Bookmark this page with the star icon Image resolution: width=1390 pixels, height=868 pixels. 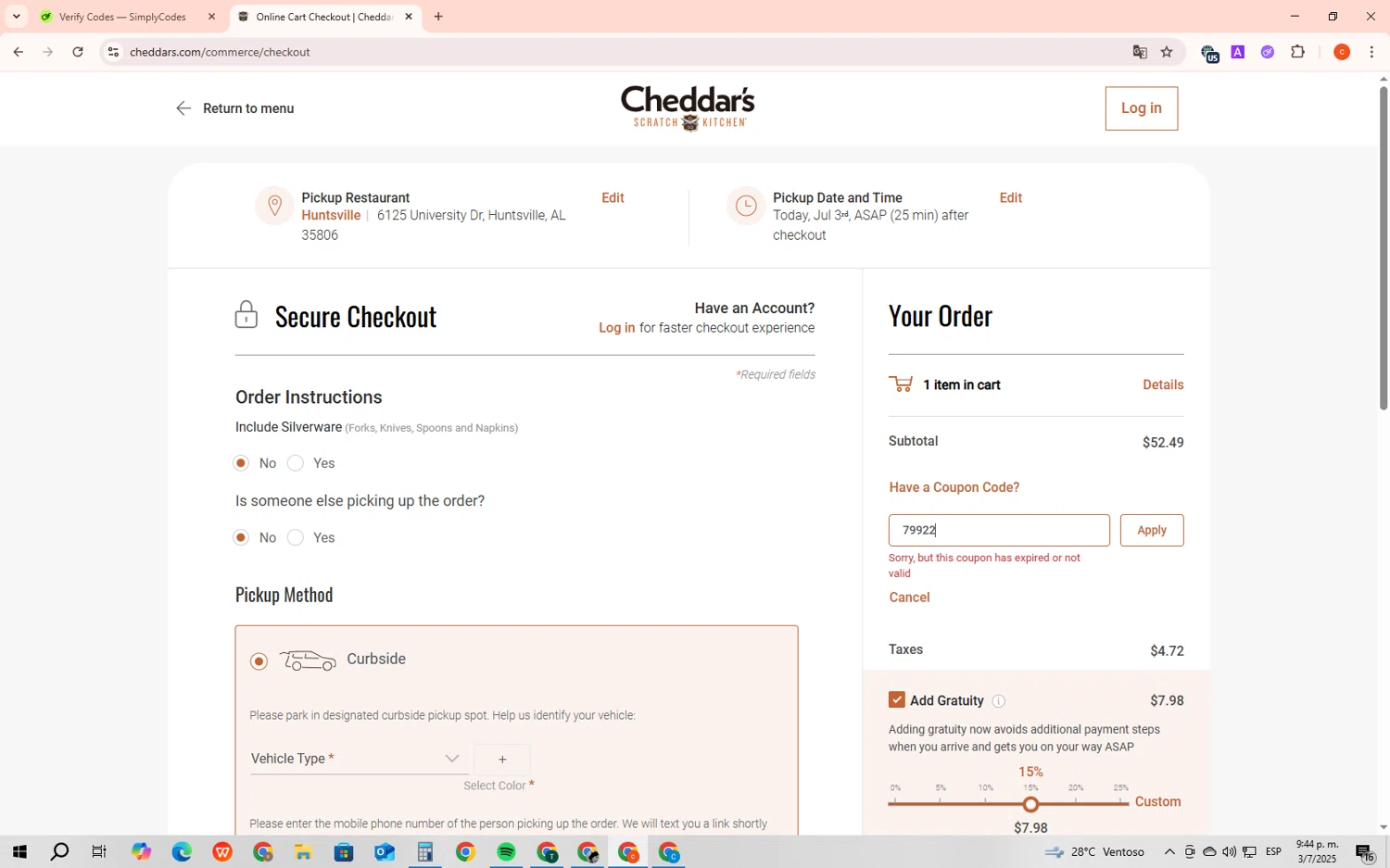(x=1167, y=52)
